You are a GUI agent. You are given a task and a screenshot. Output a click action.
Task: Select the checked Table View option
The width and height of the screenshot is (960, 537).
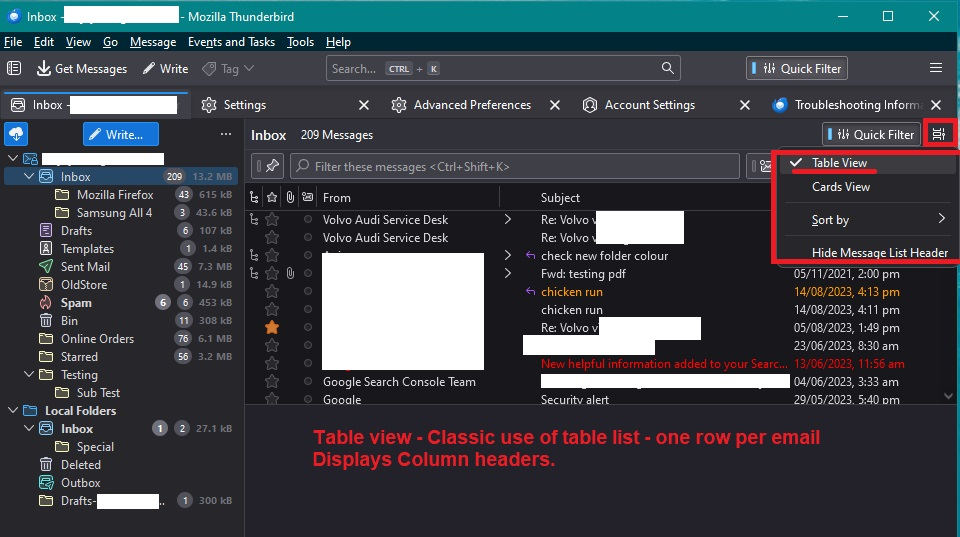coord(839,163)
